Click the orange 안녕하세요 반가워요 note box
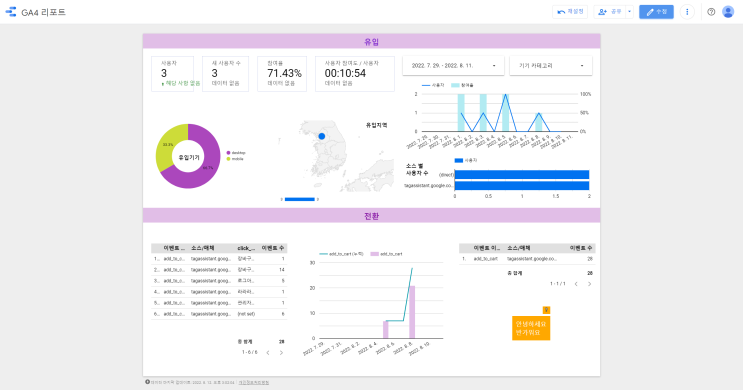This screenshot has width=743, height=390. click(x=531, y=328)
